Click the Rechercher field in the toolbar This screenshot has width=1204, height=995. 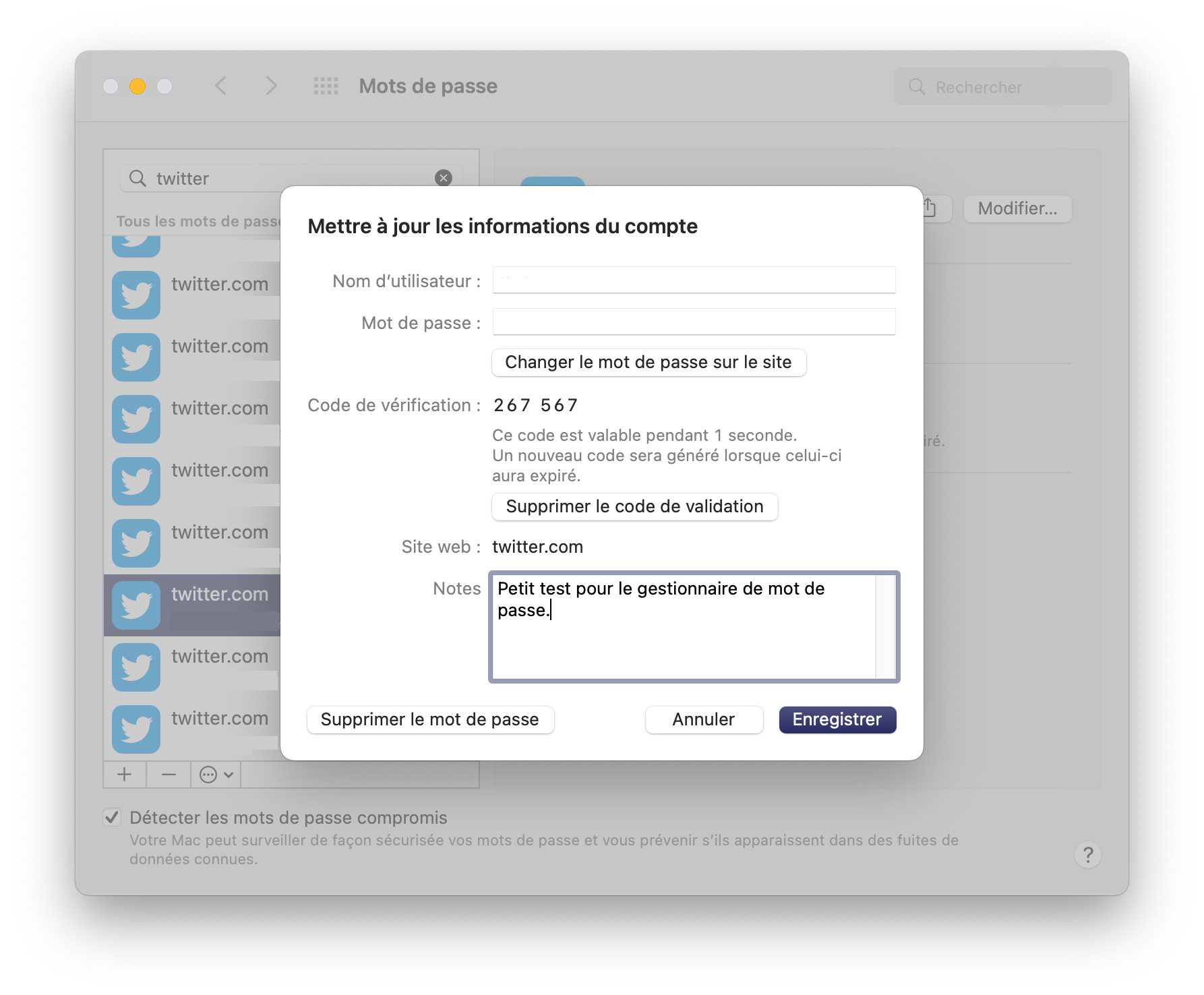click(x=1002, y=86)
